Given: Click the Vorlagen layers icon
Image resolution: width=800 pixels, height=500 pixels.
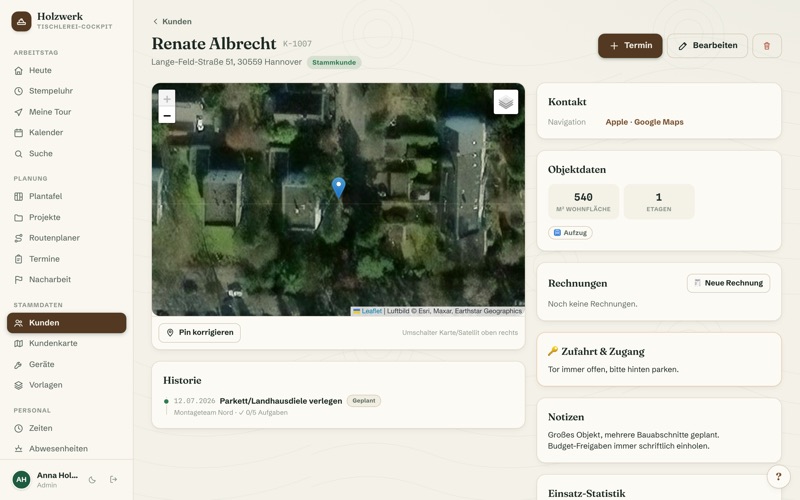Looking at the screenshot, I should [18, 385].
